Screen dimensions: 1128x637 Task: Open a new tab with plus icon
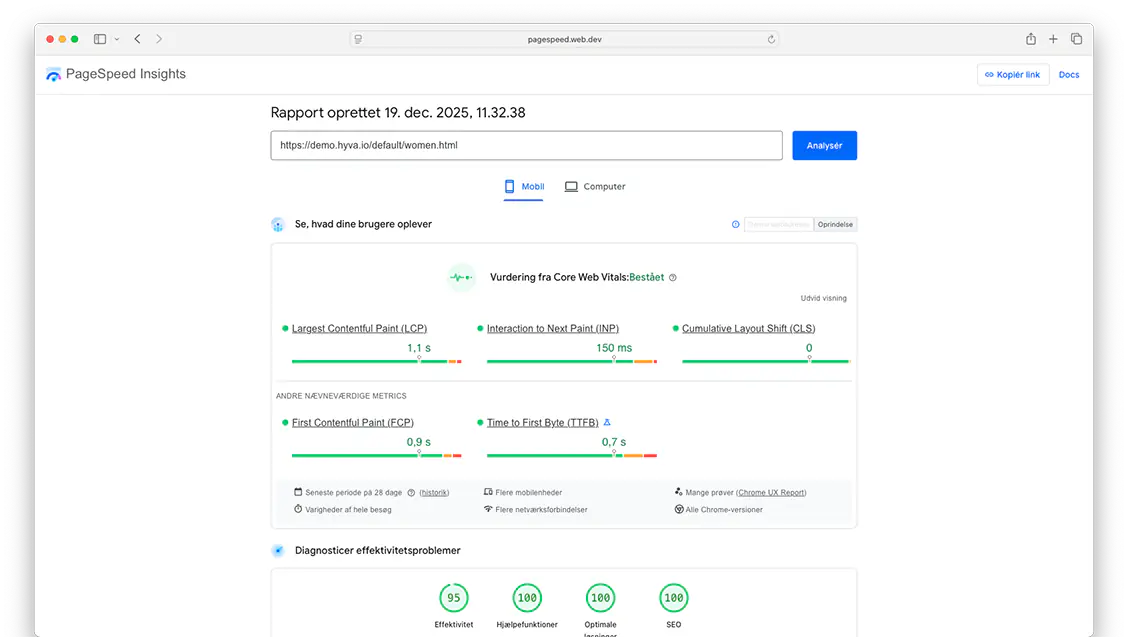pyautogui.click(x=1053, y=39)
